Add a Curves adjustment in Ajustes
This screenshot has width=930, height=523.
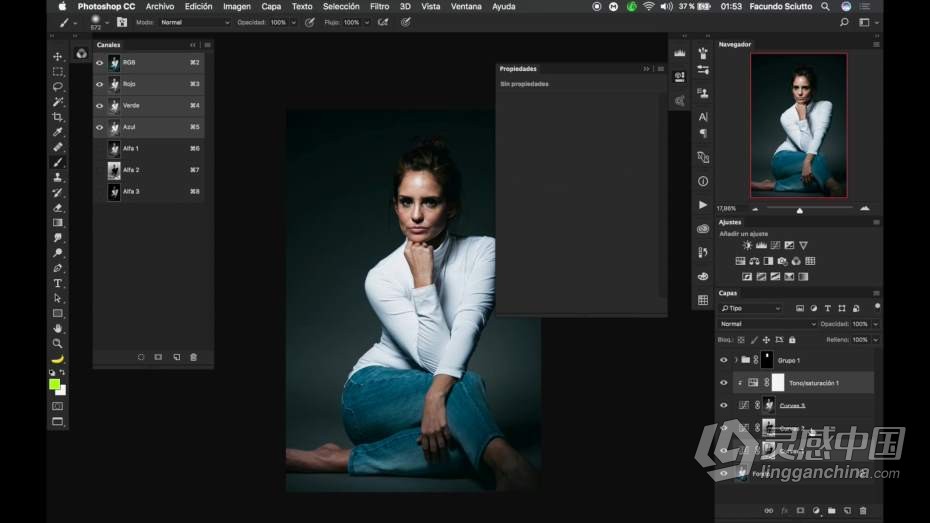775,245
